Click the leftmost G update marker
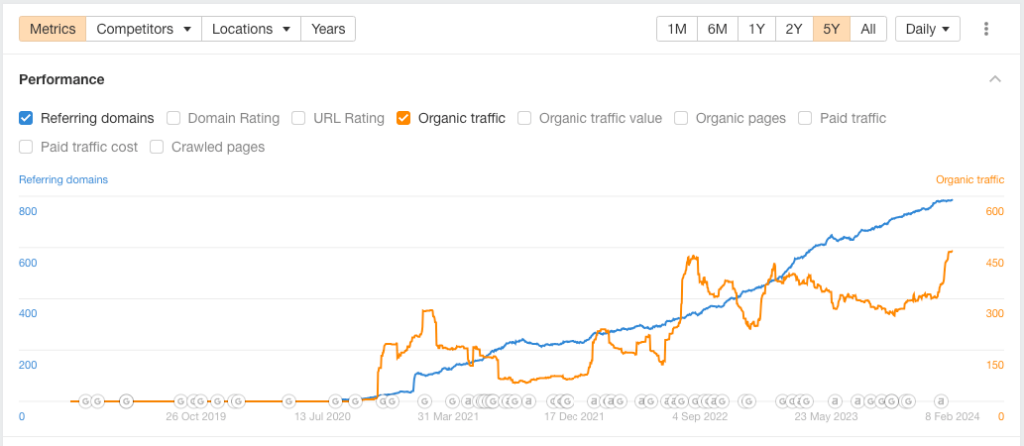The height and width of the screenshot is (446, 1024). pyautogui.click(x=85, y=401)
